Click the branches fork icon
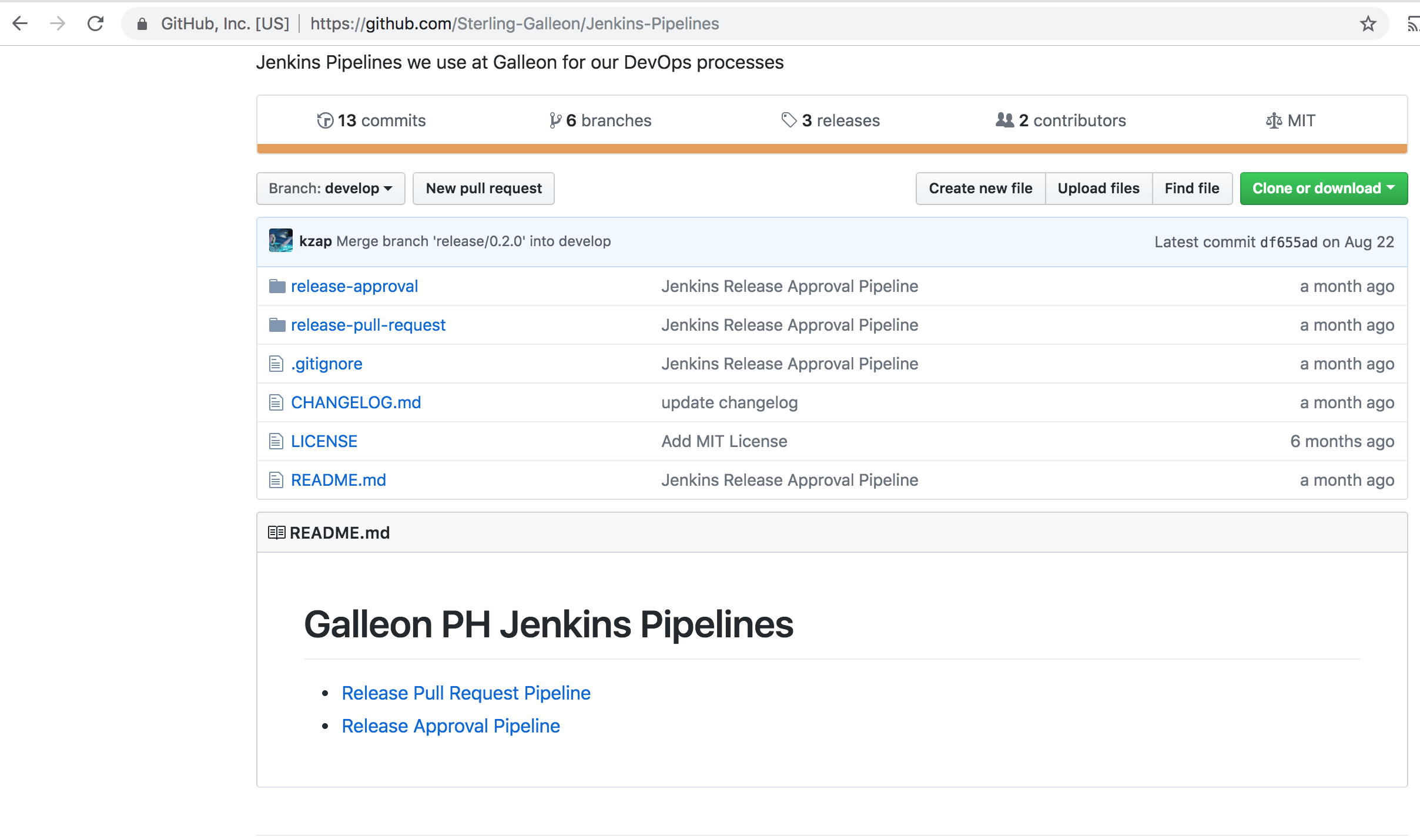 point(555,120)
